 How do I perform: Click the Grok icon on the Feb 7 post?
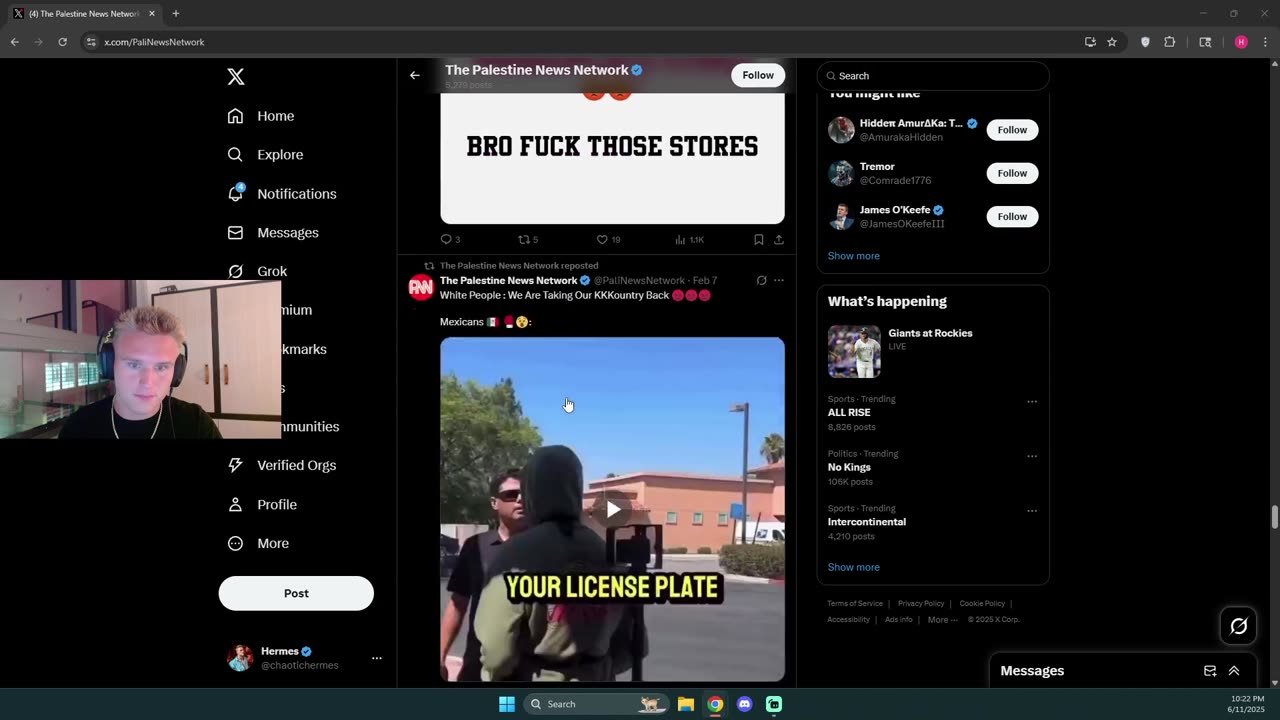(x=761, y=281)
